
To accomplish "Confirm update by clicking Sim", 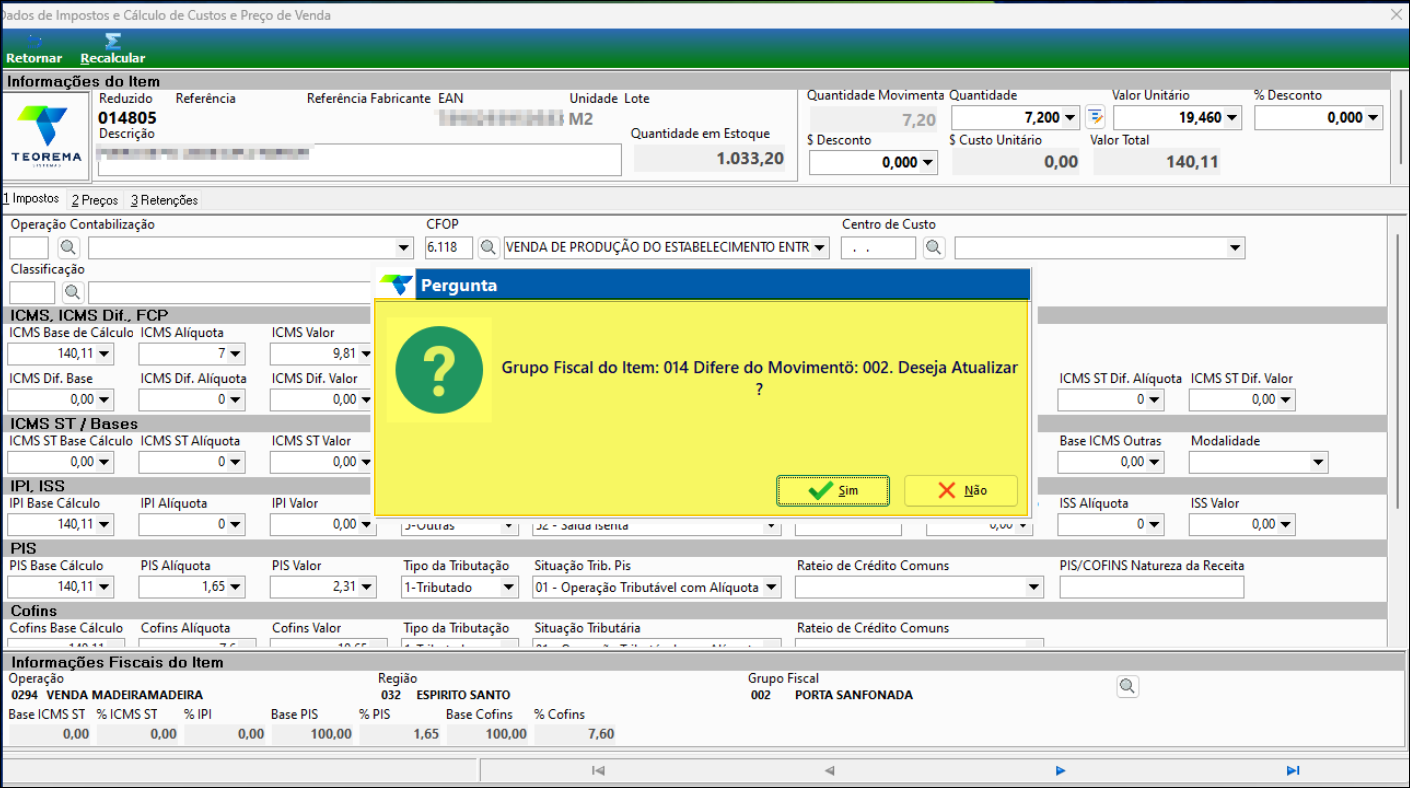I will (833, 491).
